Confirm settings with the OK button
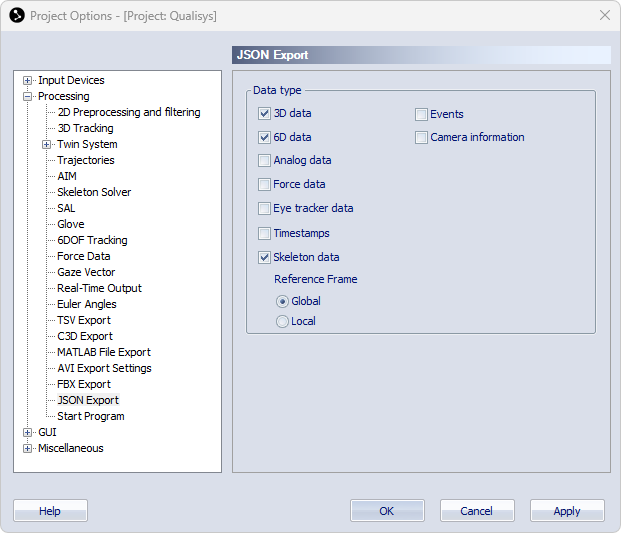Viewport: 621px width, 533px height. click(x=387, y=511)
